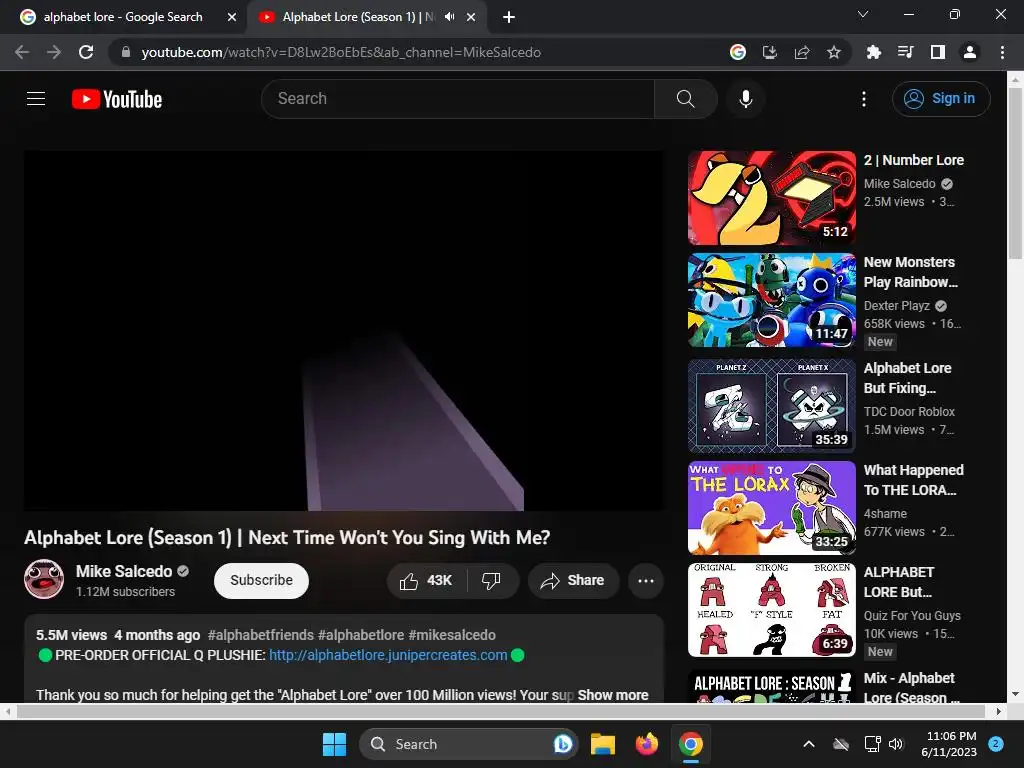Show hidden system tray icons
This screenshot has width=1024, height=768.
click(808, 744)
